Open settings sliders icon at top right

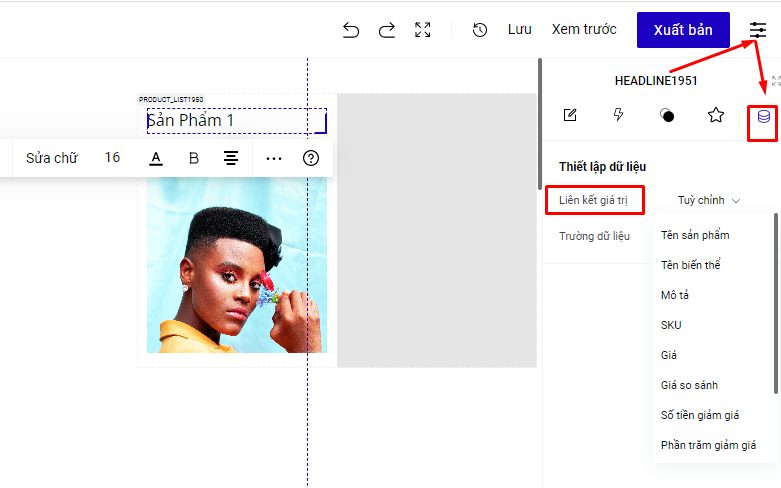(x=758, y=30)
